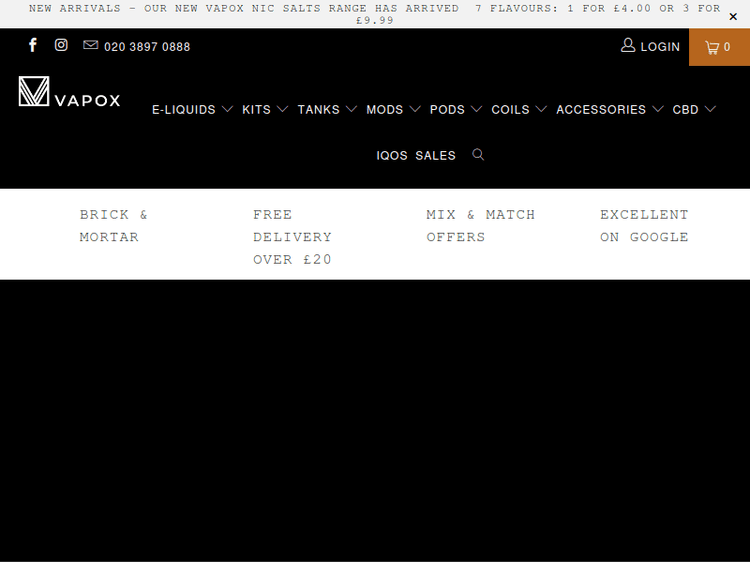Call the phone number 020 3897 0888

[147, 47]
